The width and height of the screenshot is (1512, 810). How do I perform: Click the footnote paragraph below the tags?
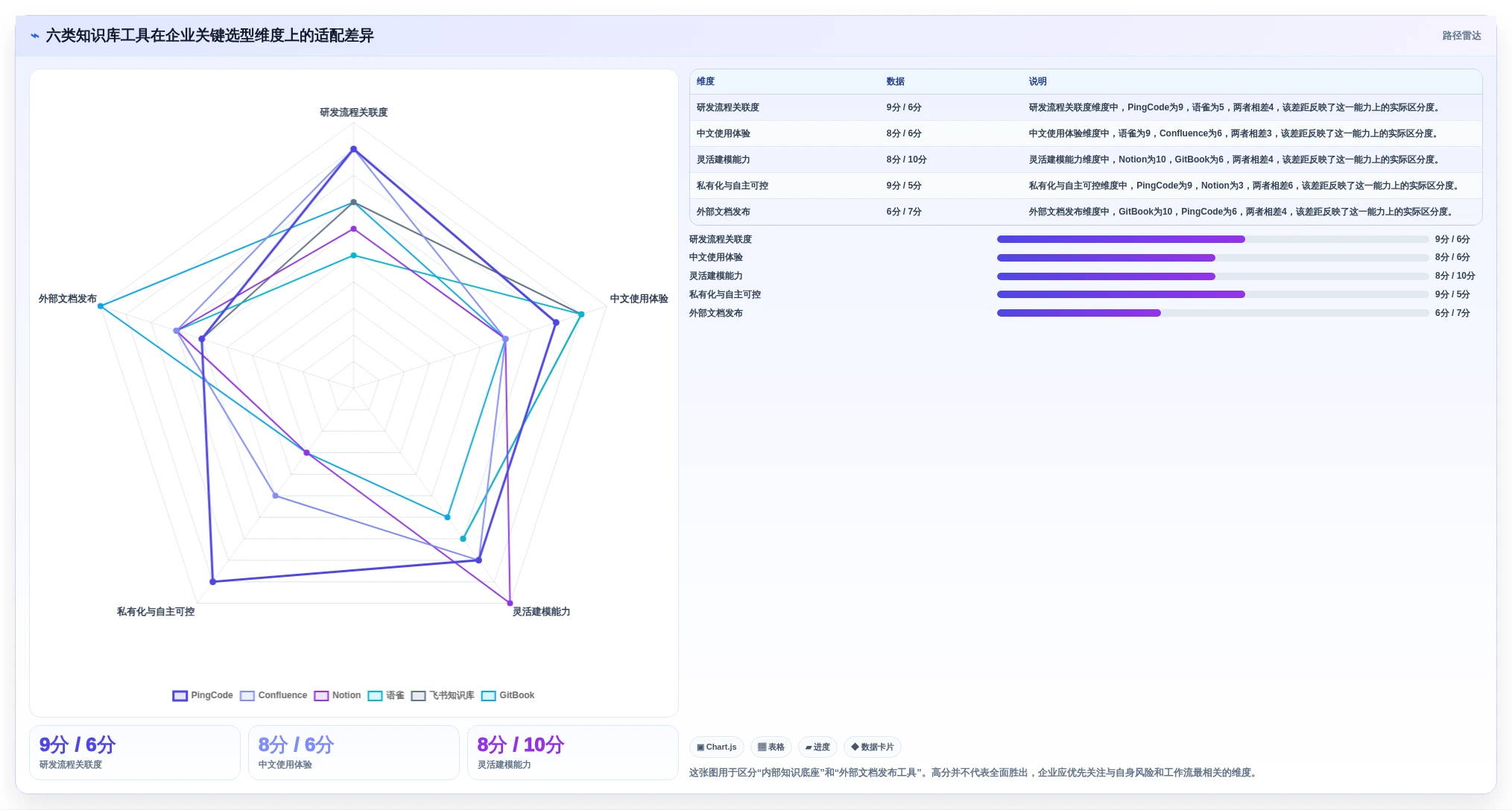tap(975, 773)
